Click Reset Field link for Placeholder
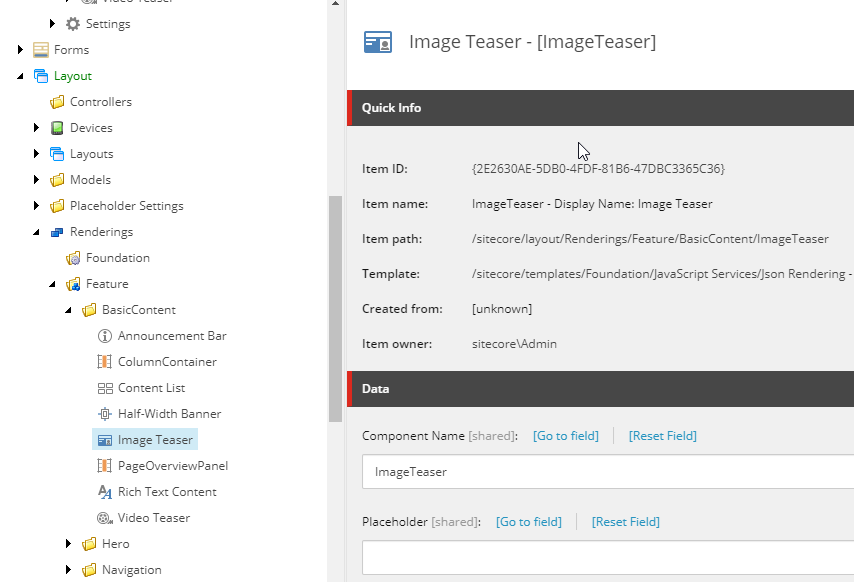Image resolution: width=854 pixels, height=582 pixels. click(625, 522)
